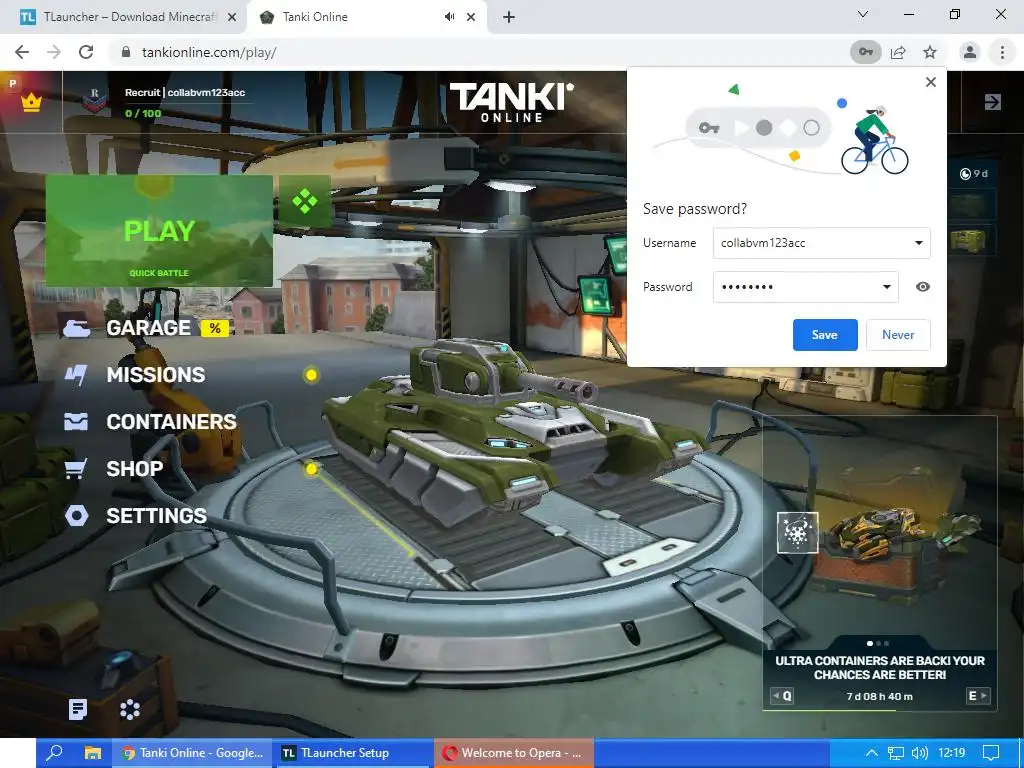Open the tab search chevron in title bar

tap(863, 14)
